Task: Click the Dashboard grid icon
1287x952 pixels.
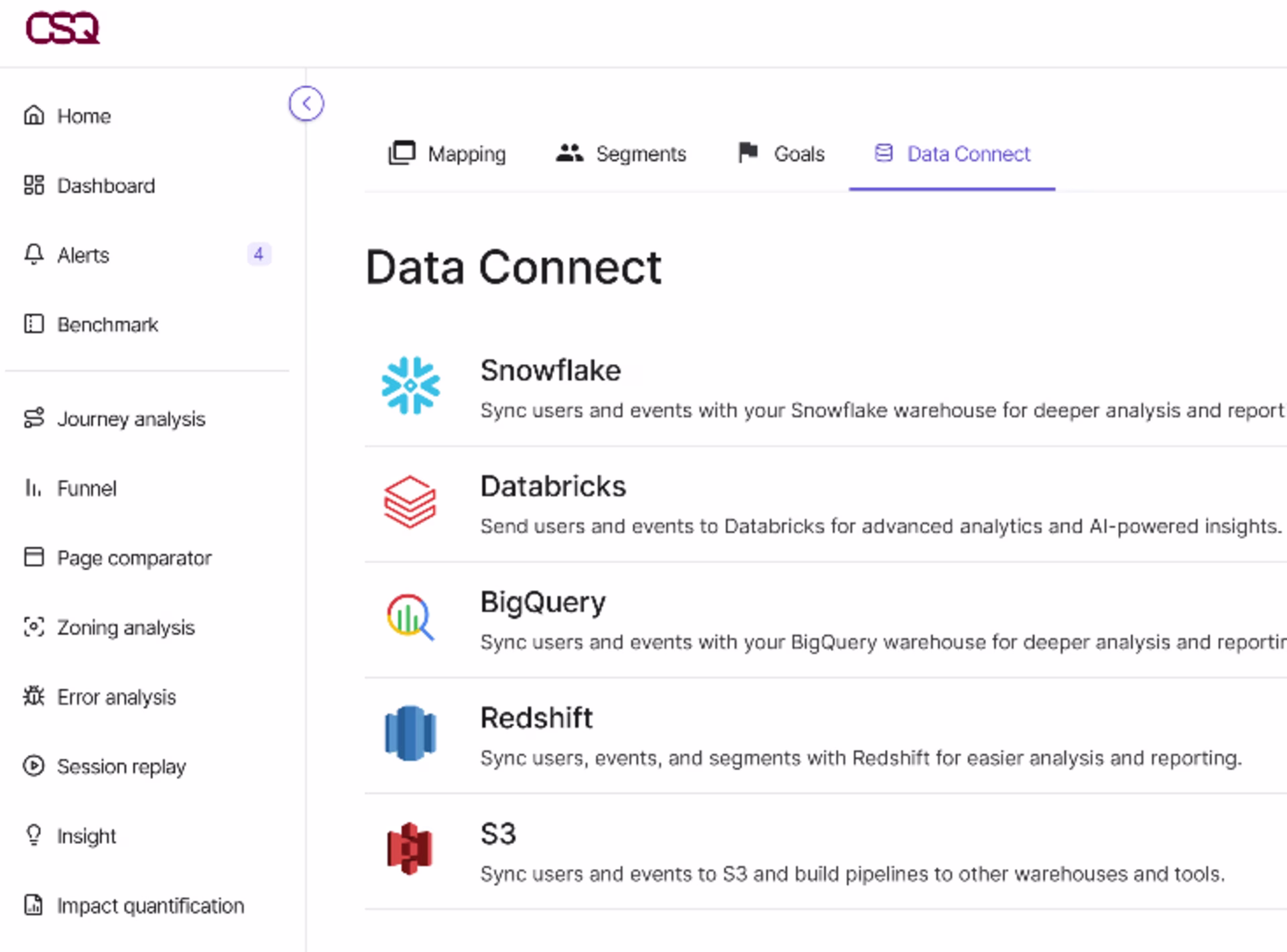Action: pyautogui.click(x=34, y=185)
